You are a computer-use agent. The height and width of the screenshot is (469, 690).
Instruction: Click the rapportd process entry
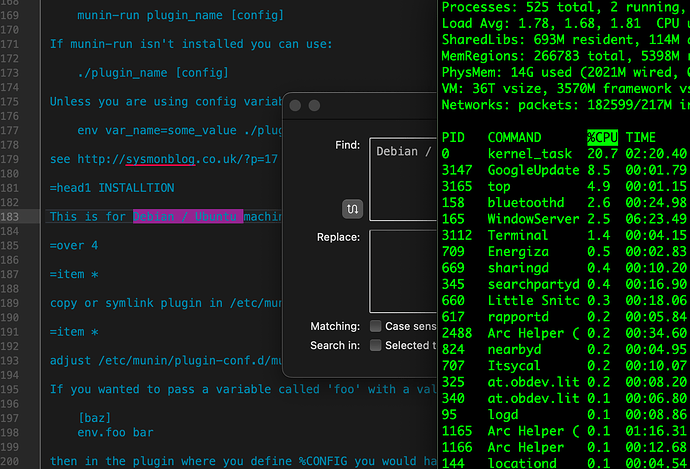(565, 316)
